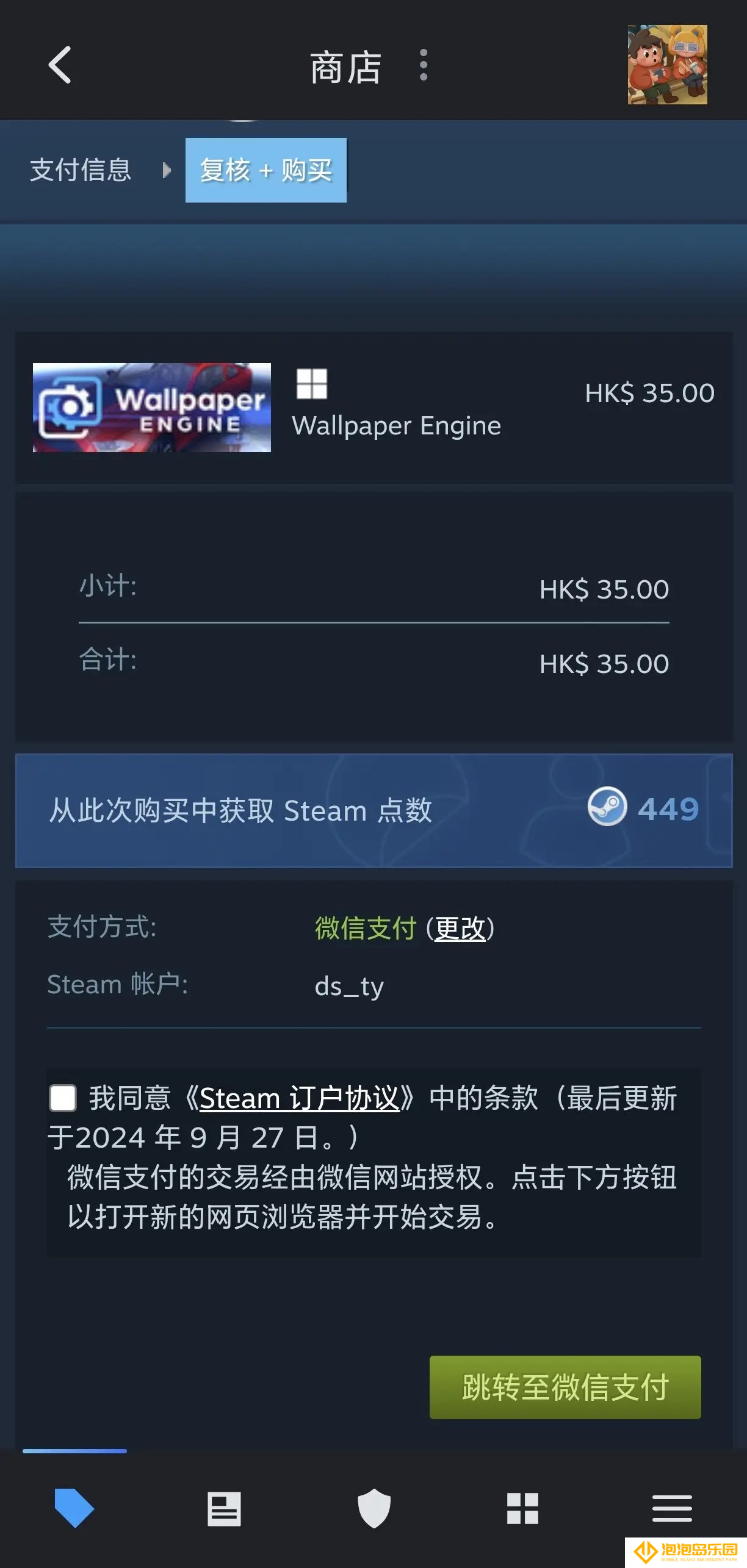Tap the Steam points coin icon
Image resolution: width=747 pixels, height=1568 pixels.
click(607, 806)
